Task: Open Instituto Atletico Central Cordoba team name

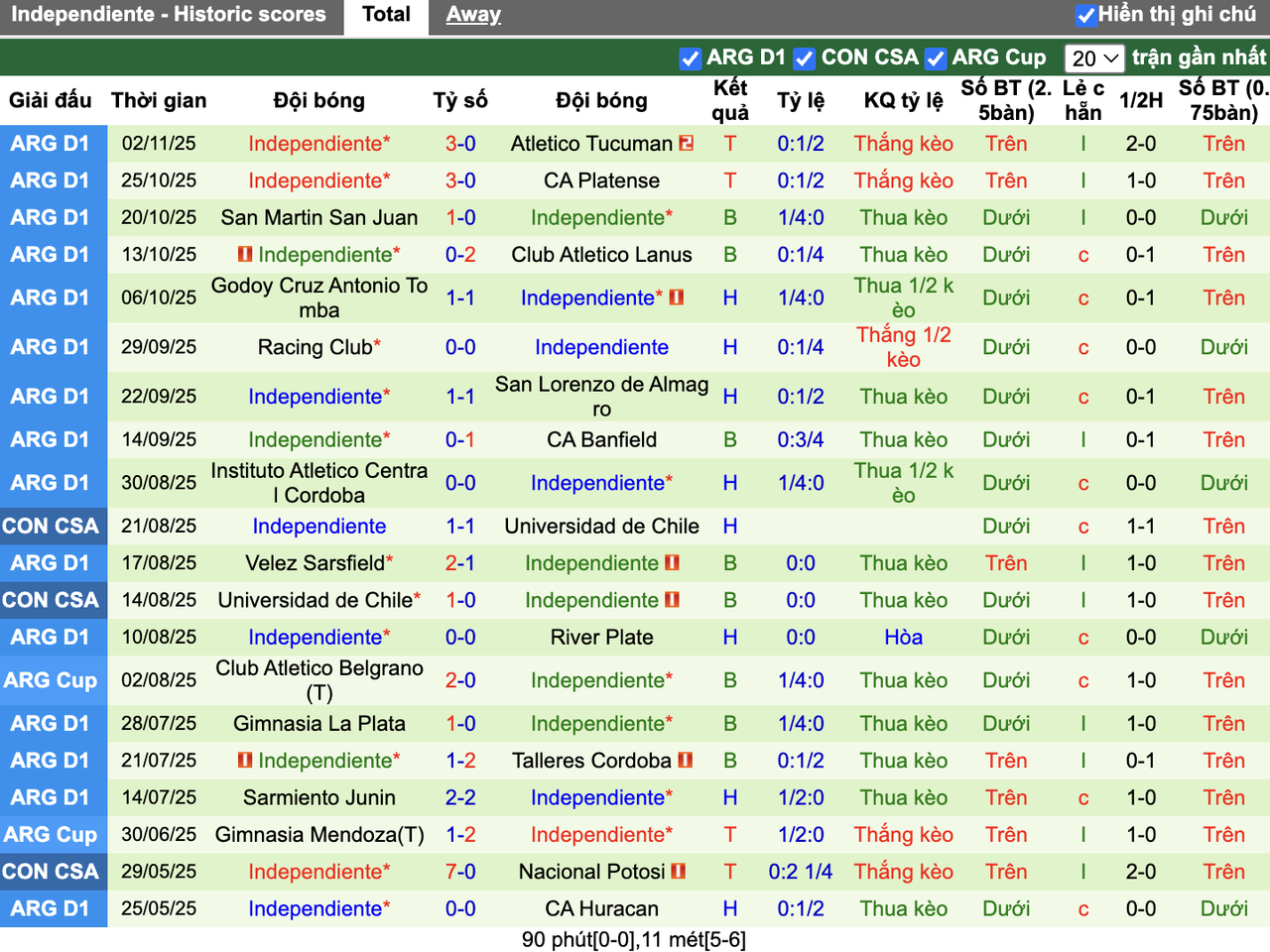Action: point(319,483)
